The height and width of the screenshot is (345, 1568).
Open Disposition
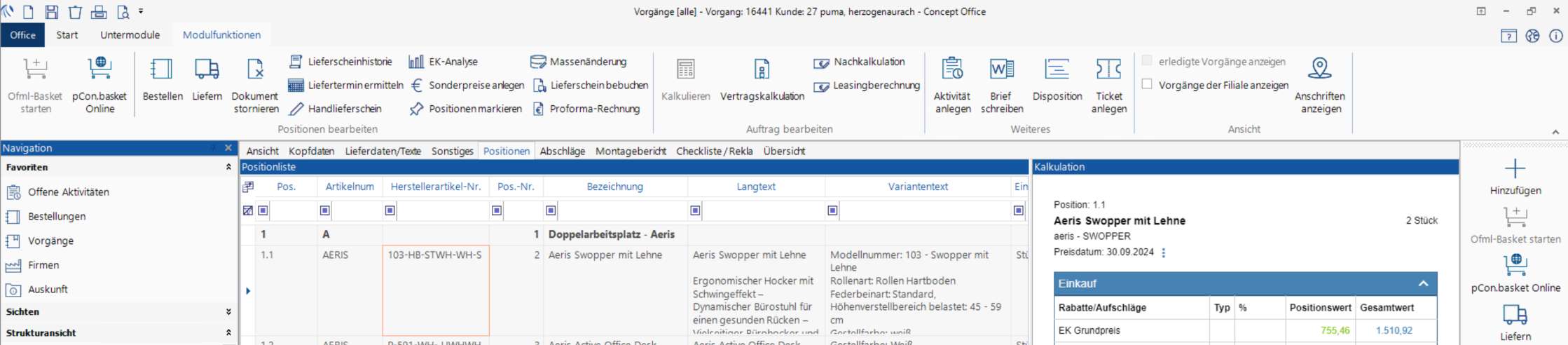[x=1057, y=79]
